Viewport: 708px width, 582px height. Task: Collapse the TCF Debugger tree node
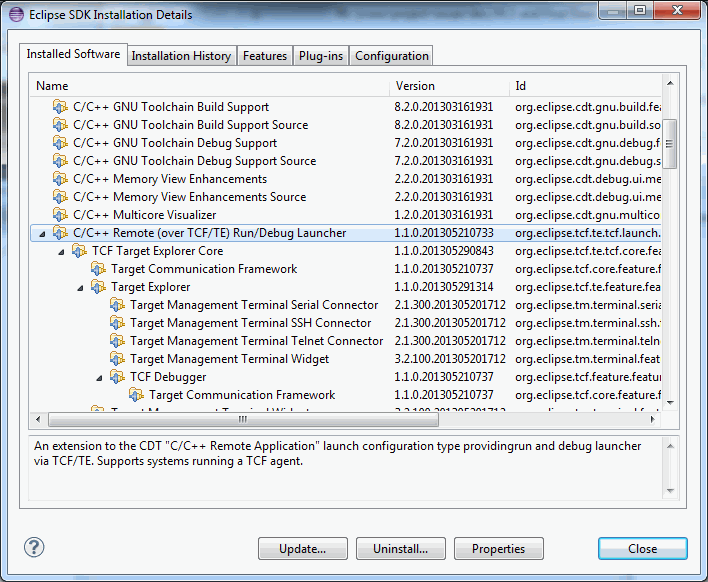[x=99, y=378]
